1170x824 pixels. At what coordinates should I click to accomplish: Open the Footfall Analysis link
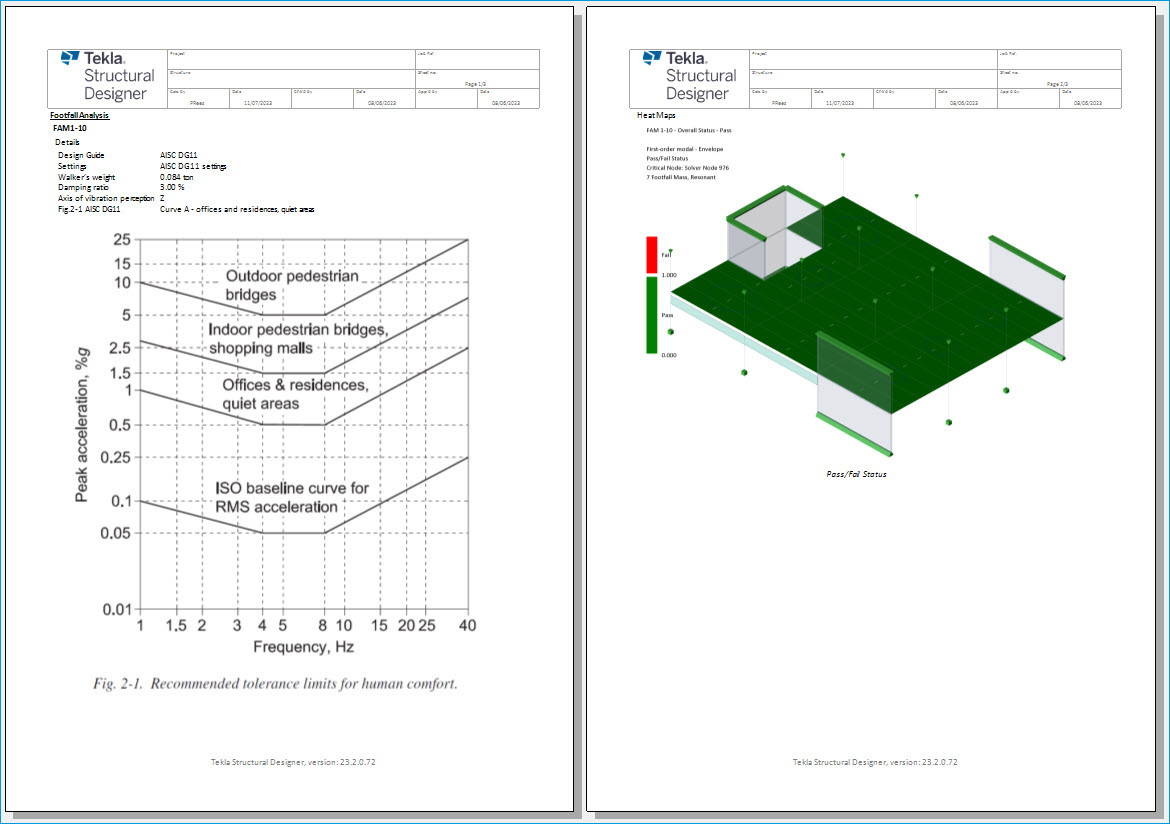click(x=80, y=116)
